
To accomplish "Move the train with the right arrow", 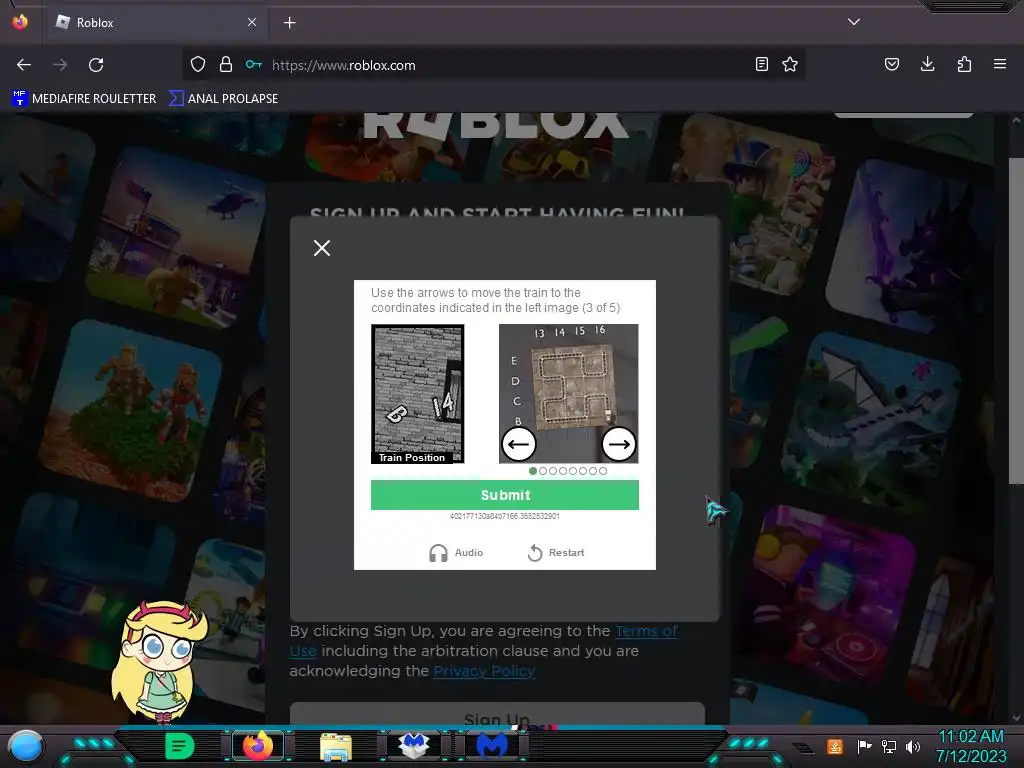I will 618,444.
